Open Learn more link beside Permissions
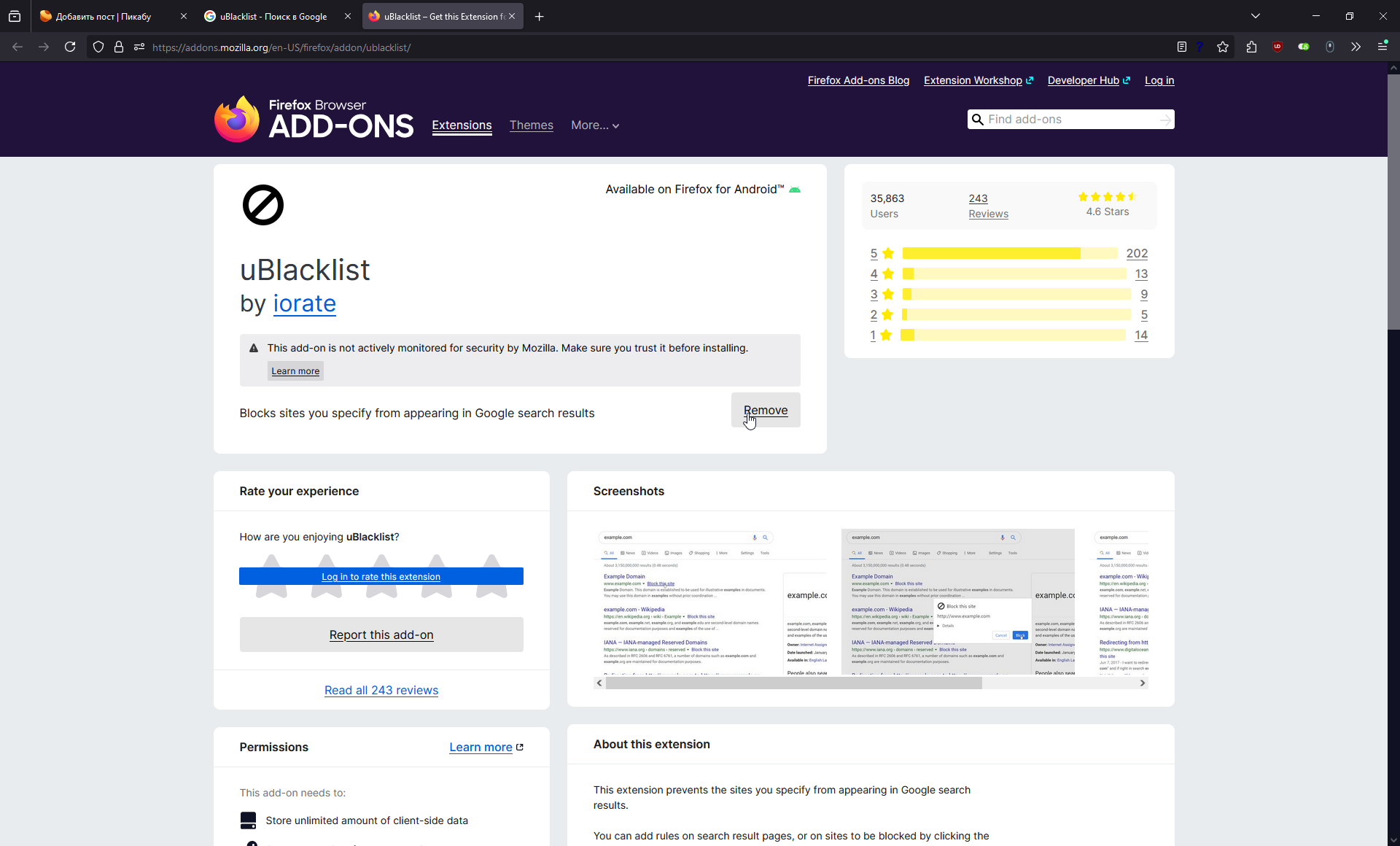 tap(486, 747)
